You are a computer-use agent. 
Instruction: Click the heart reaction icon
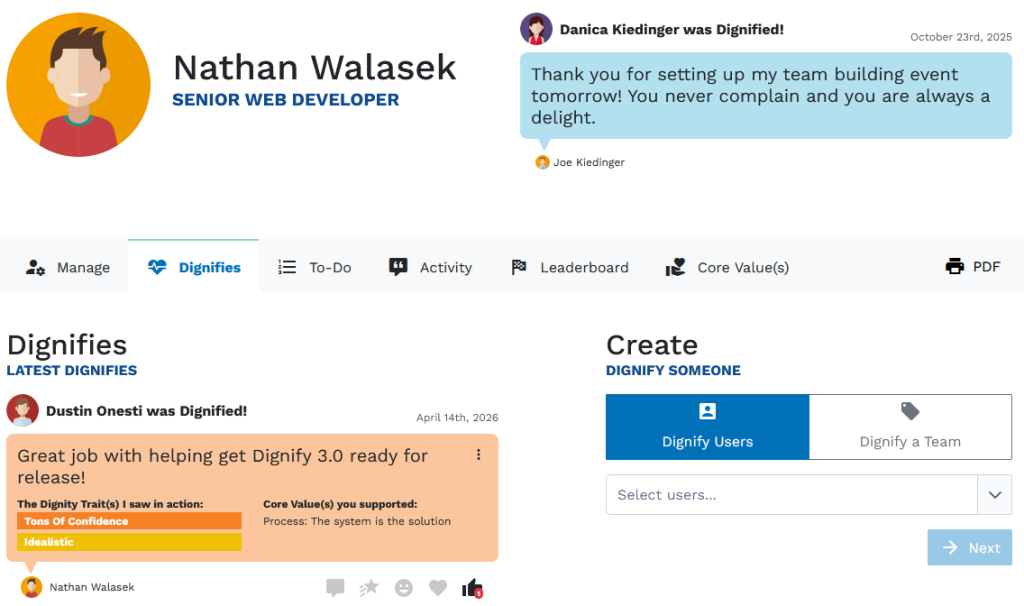pos(437,588)
